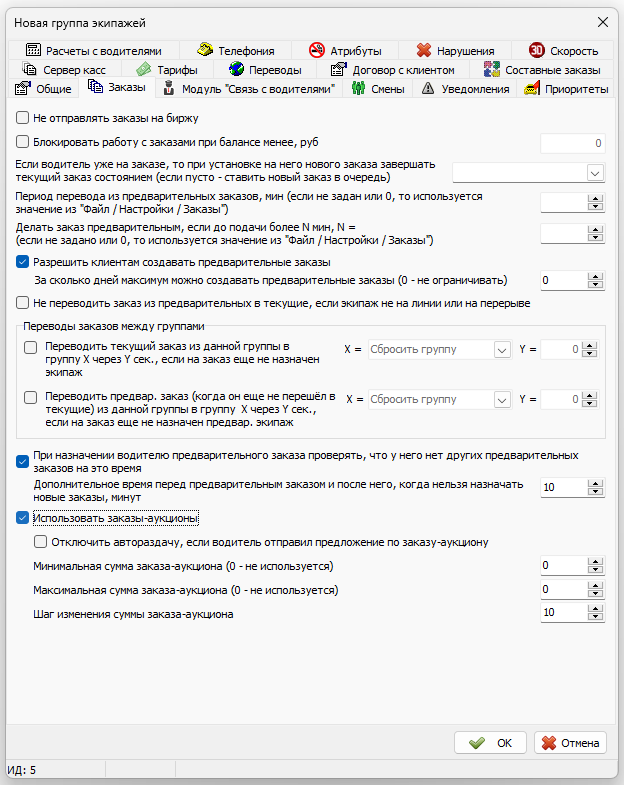624x785 pixels.
Task: Open the Телефония tab via its phone icon
Action: 205,50
